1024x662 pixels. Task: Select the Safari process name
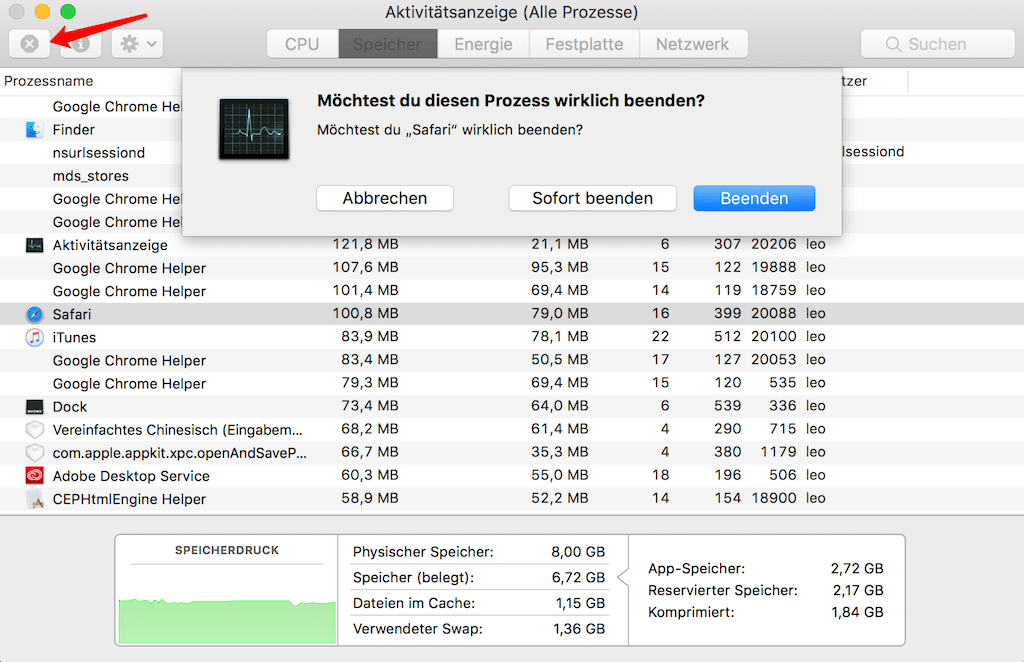click(72, 314)
